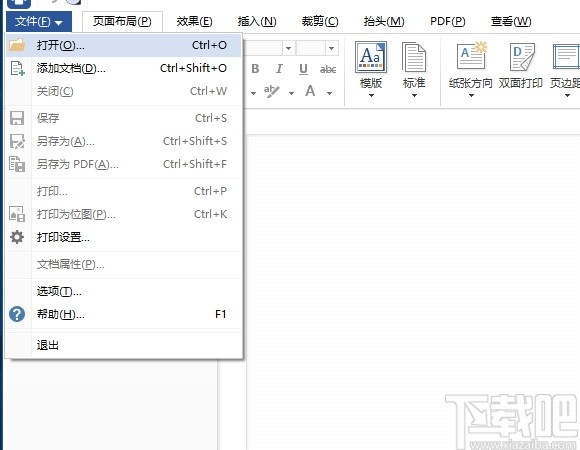Click the text highlight pen icon
Screen dimensions: 580x450
click(272, 91)
